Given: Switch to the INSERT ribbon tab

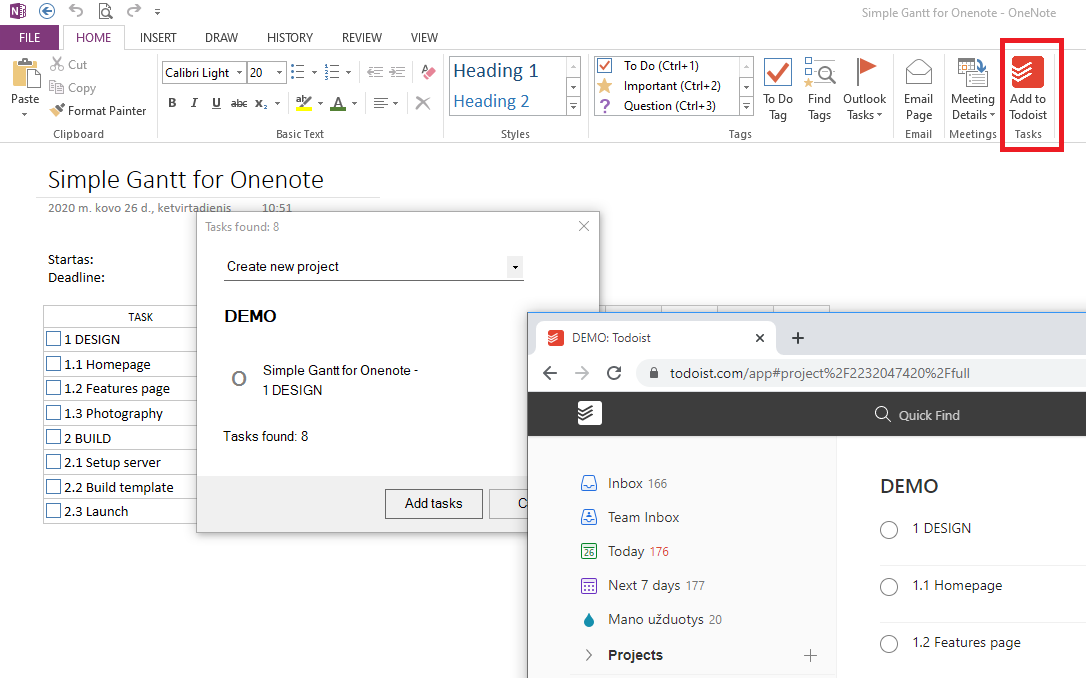Looking at the screenshot, I should (x=158, y=37).
